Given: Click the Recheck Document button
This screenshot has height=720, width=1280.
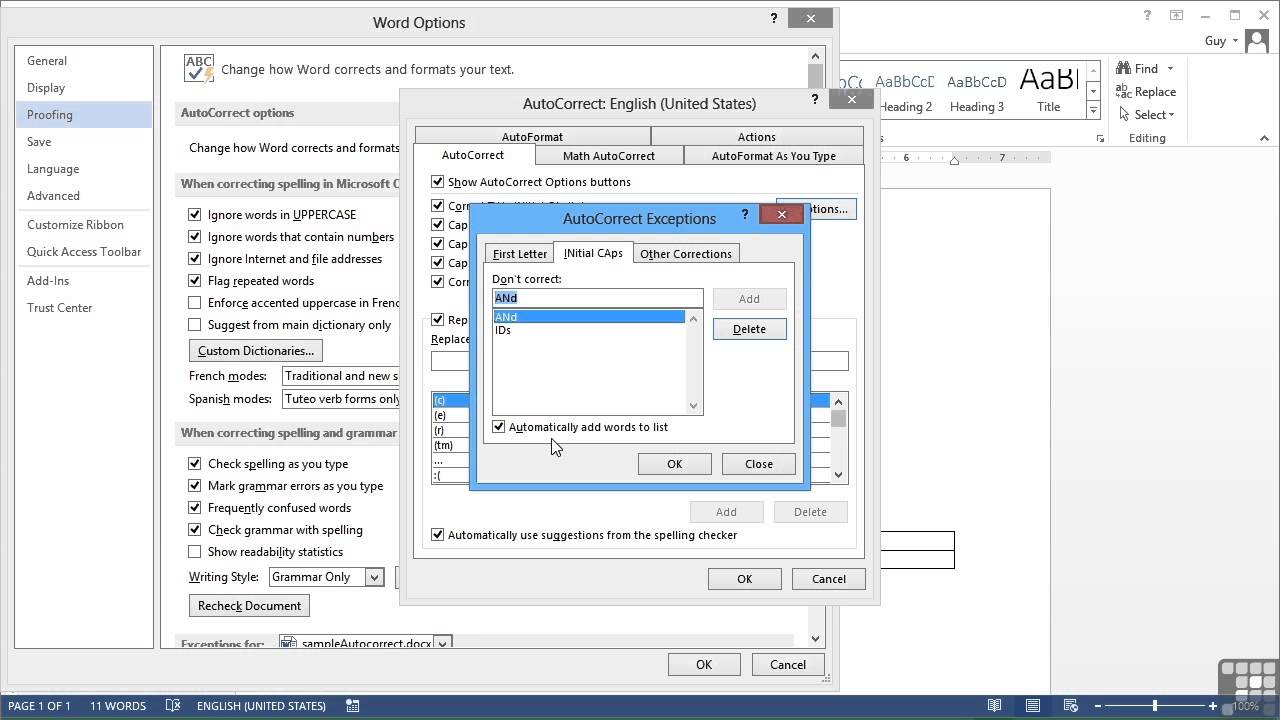Looking at the screenshot, I should [249, 606].
